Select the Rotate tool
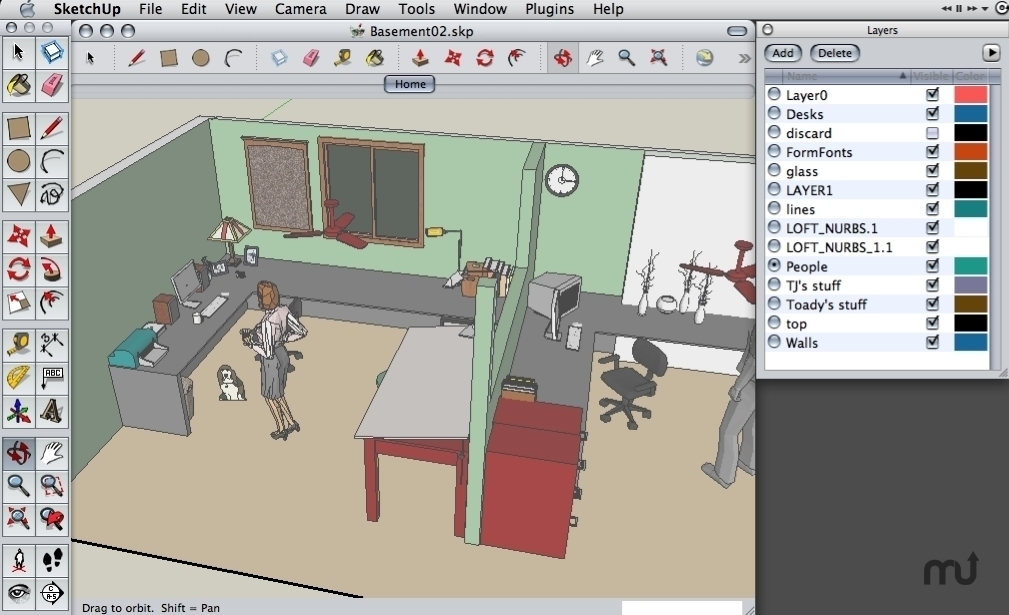Image resolution: width=1009 pixels, height=615 pixels. click(x=16, y=268)
